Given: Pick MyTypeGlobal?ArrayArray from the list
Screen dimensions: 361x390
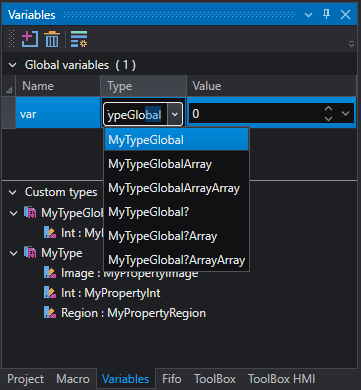Looking at the screenshot, I should click(176, 260).
